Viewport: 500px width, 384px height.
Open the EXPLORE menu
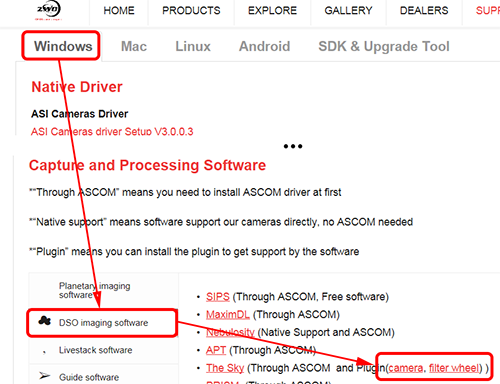pyautogui.click(x=272, y=11)
